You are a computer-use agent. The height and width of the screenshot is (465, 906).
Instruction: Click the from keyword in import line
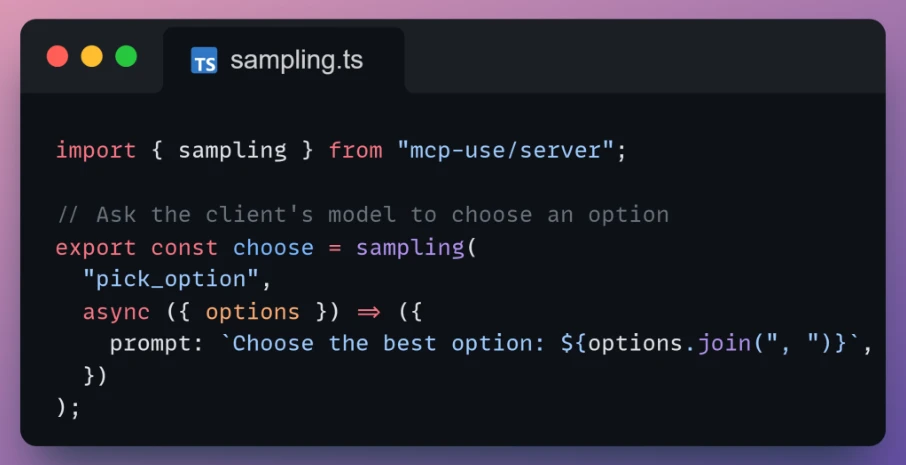pos(355,151)
